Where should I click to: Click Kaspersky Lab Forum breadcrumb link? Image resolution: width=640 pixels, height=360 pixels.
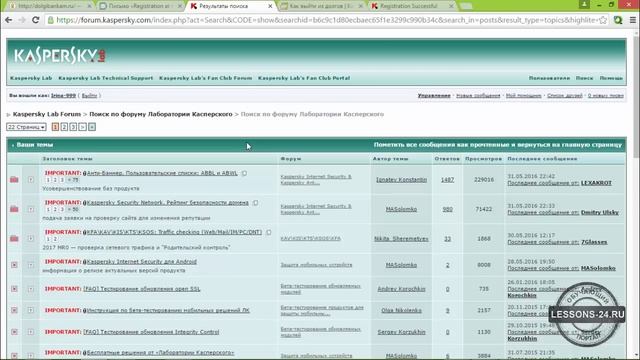pyautogui.click(x=47, y=114)
